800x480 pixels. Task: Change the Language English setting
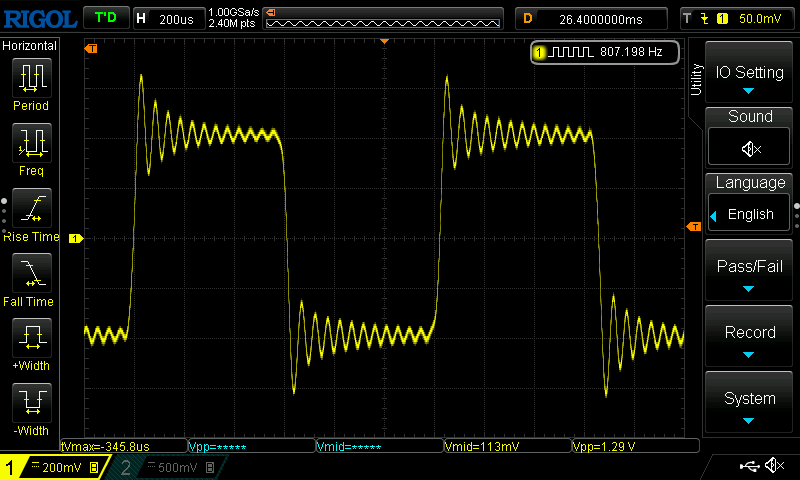749,214
